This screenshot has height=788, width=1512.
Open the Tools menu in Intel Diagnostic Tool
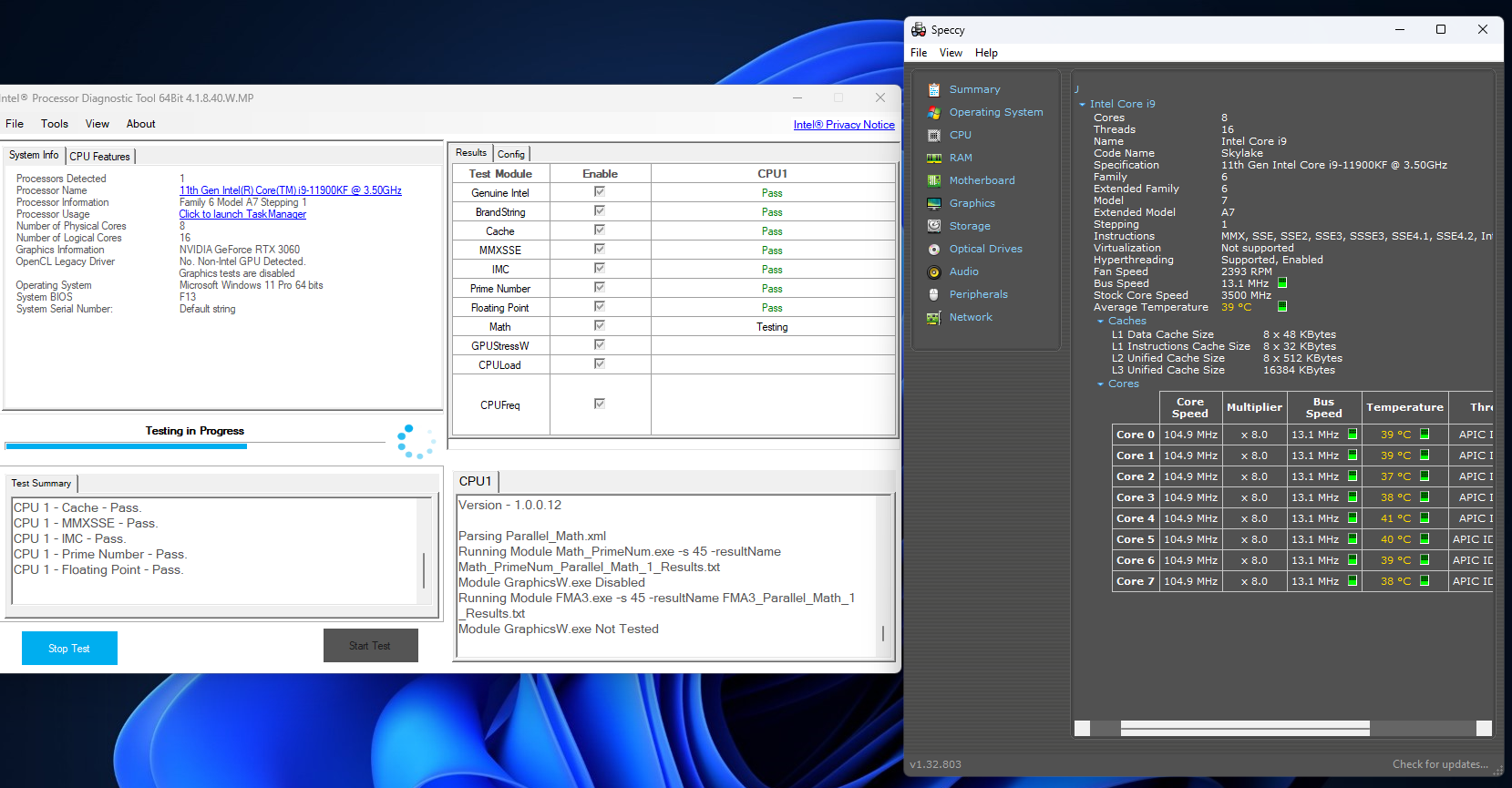[55, 124]
